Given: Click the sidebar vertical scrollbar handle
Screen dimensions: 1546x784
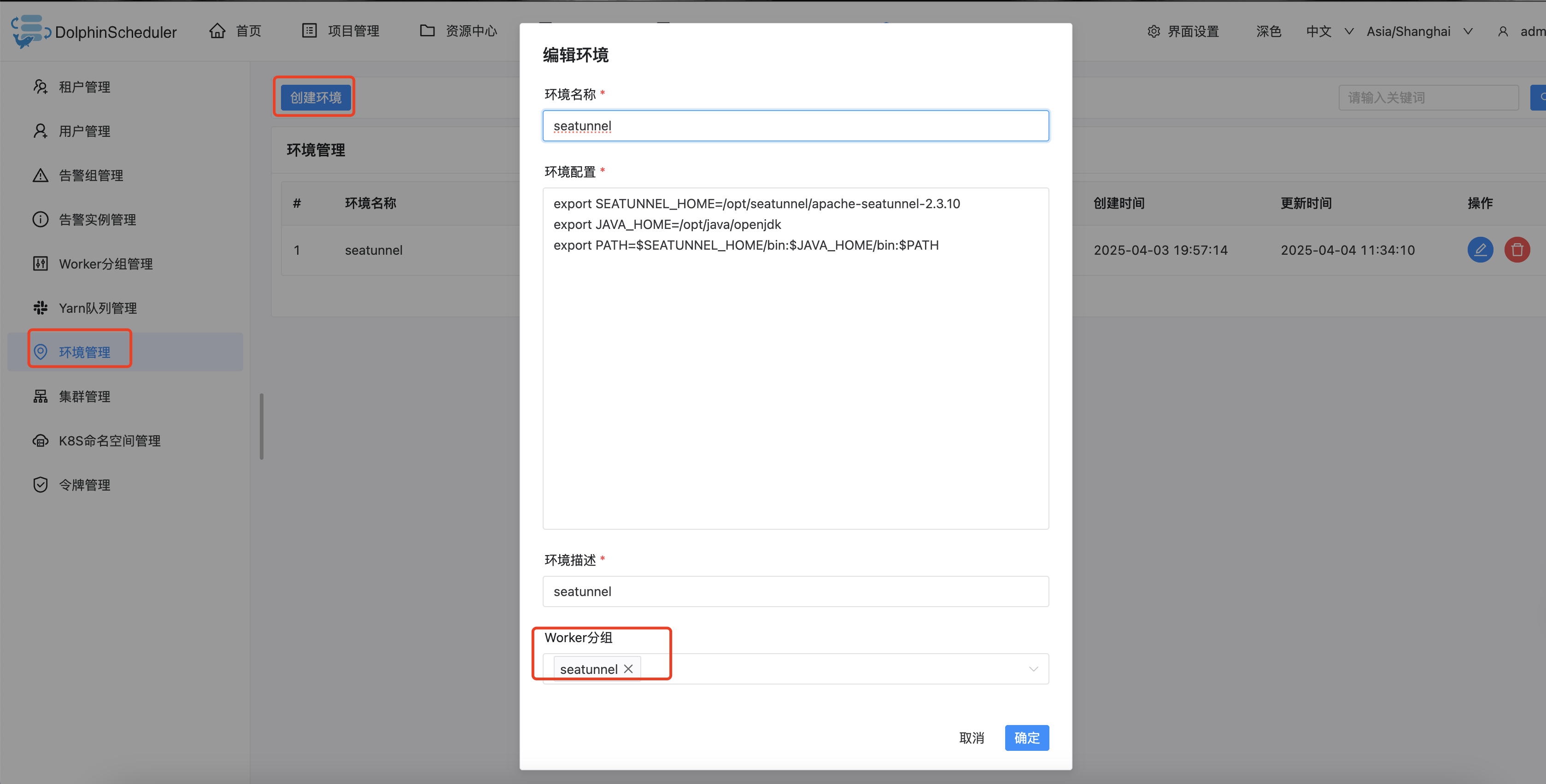Looking at the screenshot, I should pos(261,426).
